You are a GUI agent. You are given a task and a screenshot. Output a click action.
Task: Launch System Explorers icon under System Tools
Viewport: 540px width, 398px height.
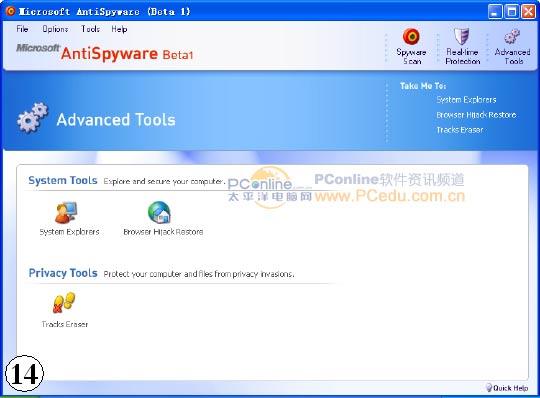click(x=66, y=212)
